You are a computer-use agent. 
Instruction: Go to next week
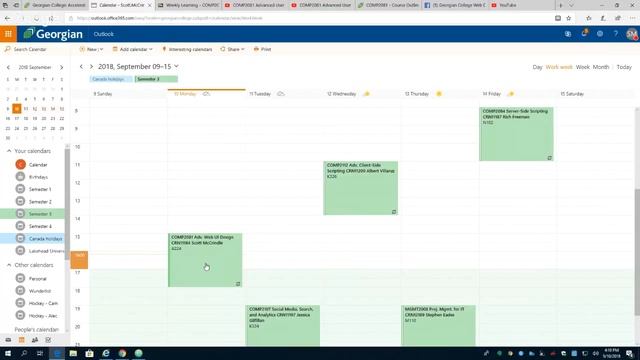pyautogui.click(x=91, y=67)
